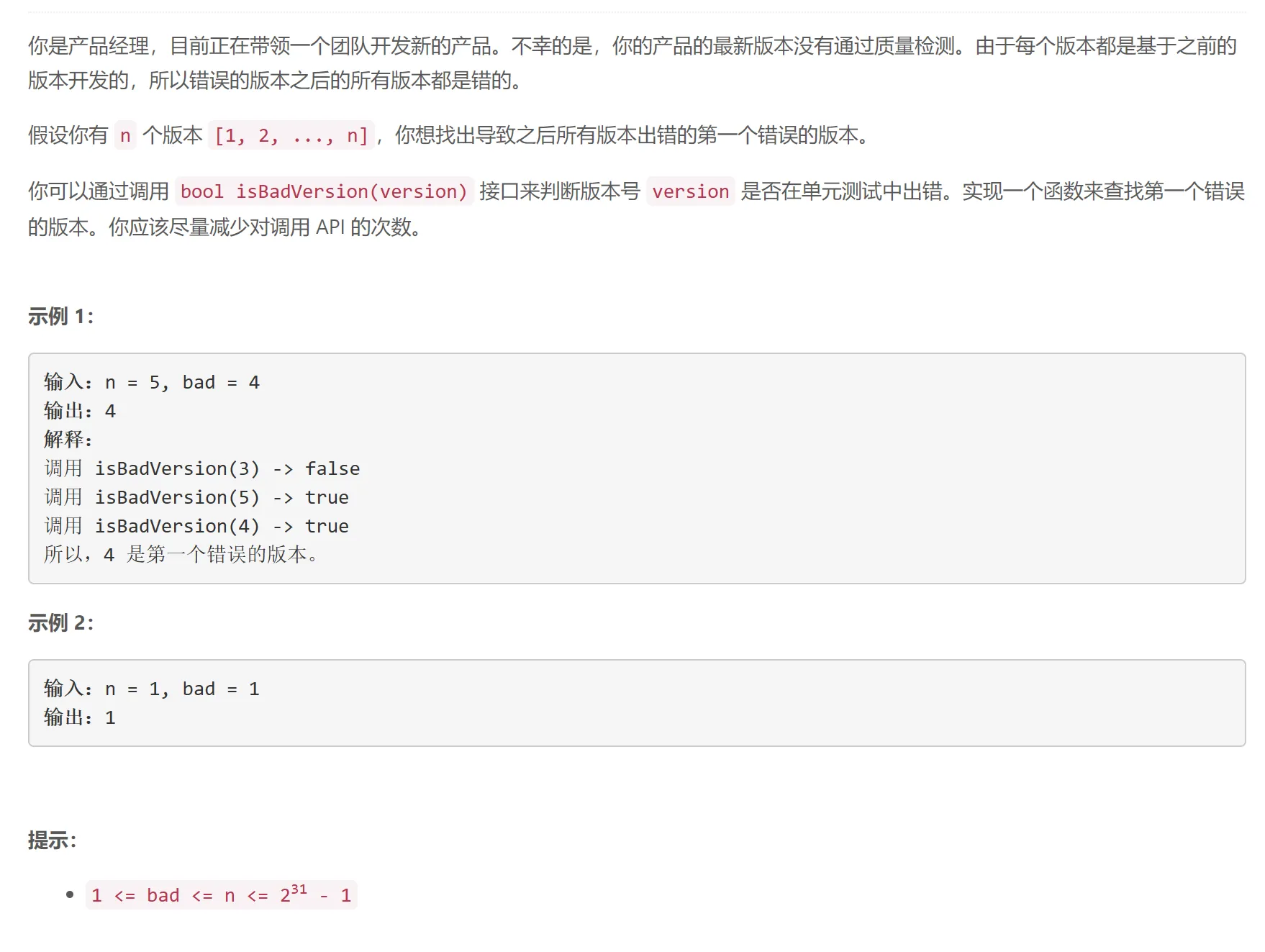Image resolution: width=1265 pixels, height=952 pixels.
Task: Click the "提示:" heading
Action: click(x=52, y=840)
